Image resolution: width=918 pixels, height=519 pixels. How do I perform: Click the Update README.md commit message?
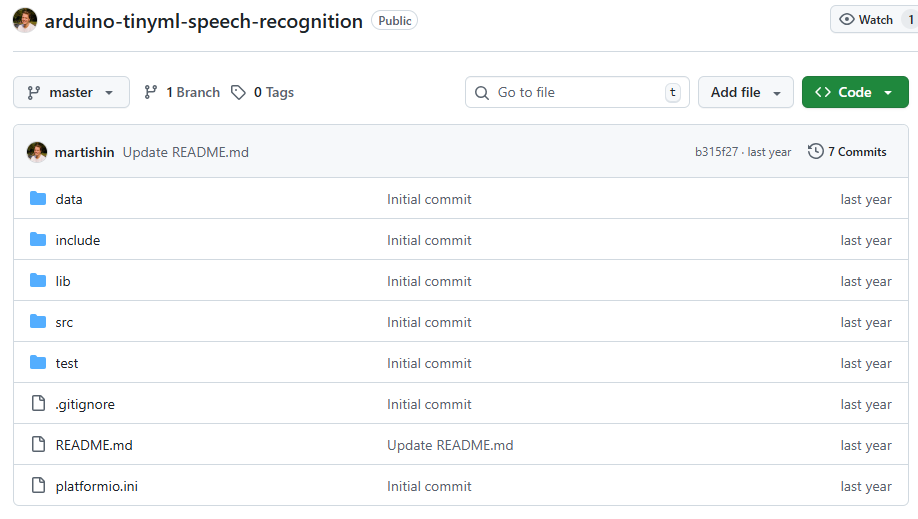(186, 152)
